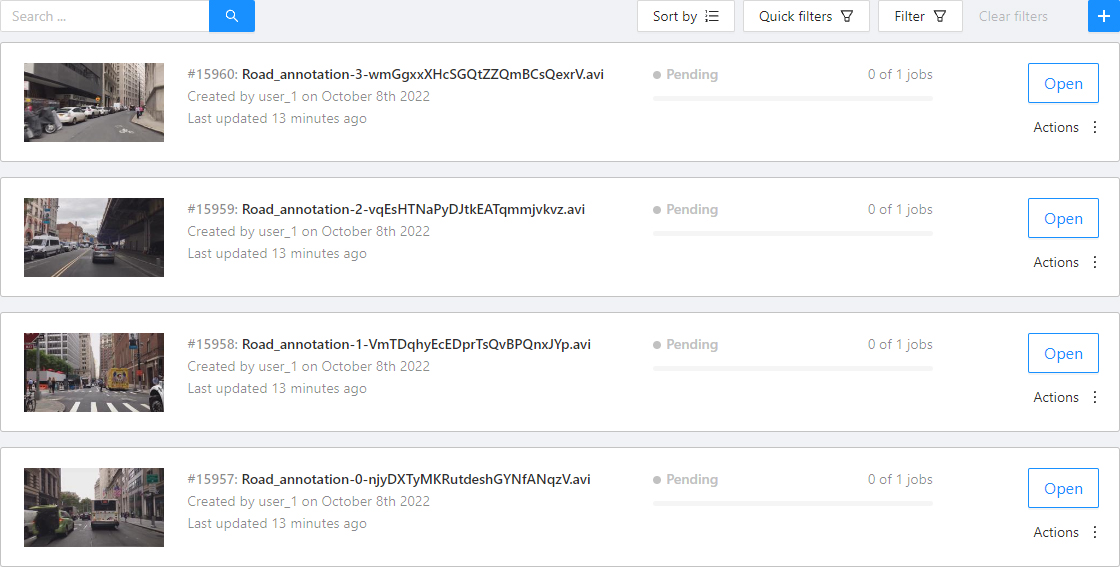
Task: Click thumbnail of Road_annotation-3 task
Action: [x=94, y=102]
